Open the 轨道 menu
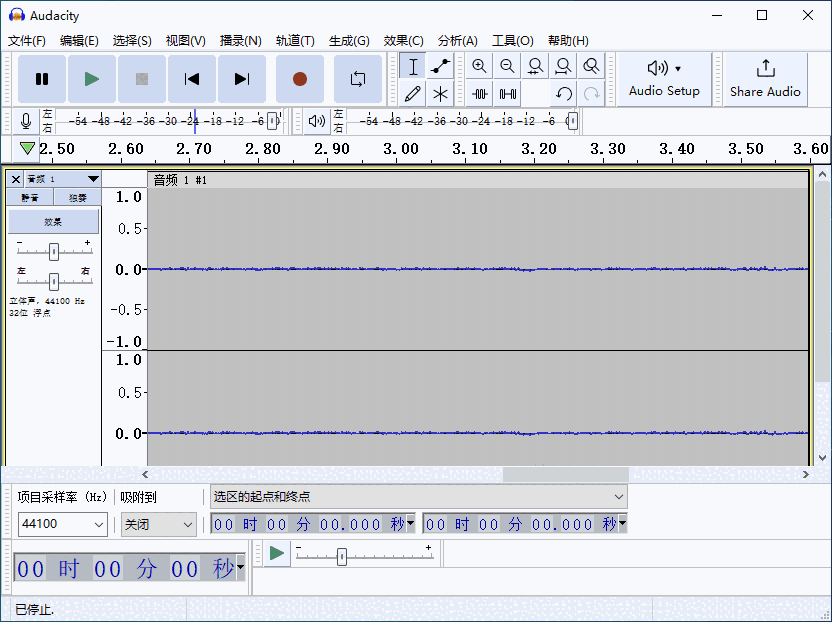Screen dimensions: 832x622 (295, 40)
